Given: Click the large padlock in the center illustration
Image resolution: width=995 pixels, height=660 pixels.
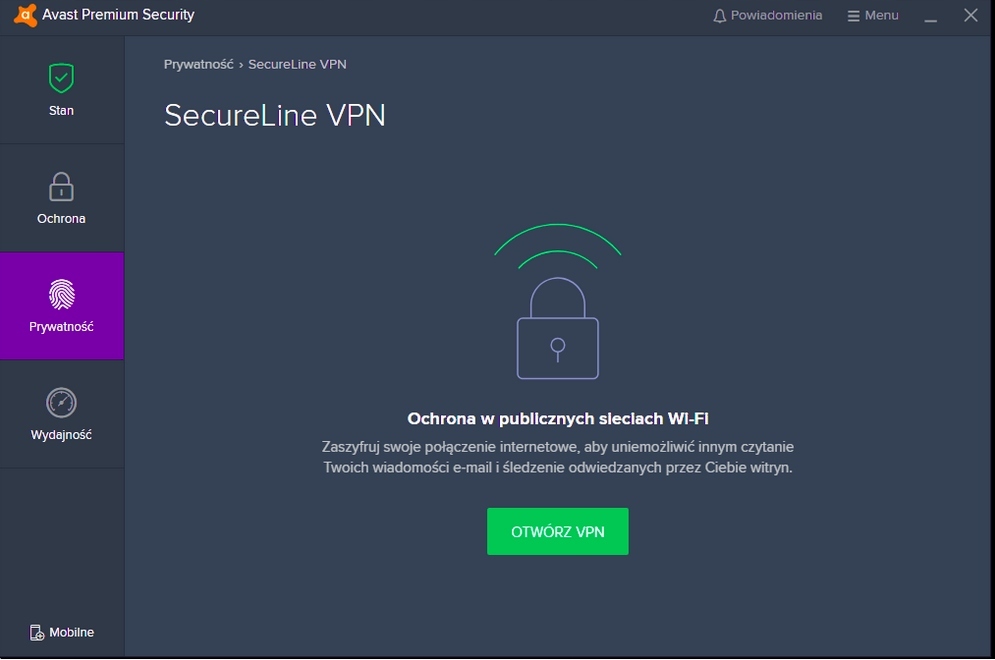Looking at the screenshot, I should 557,332.
